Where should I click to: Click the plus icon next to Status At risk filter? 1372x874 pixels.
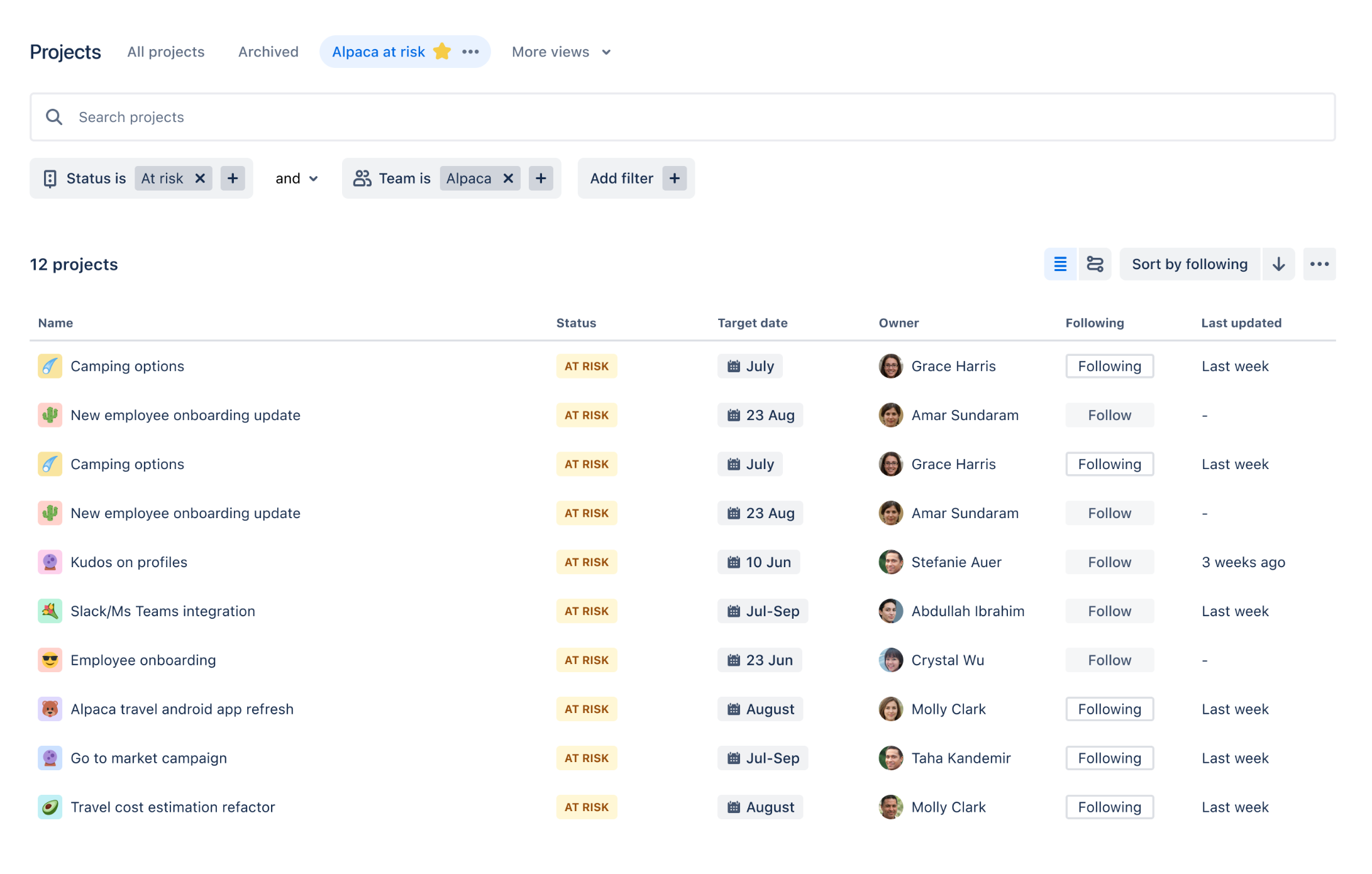click(232, 178)
